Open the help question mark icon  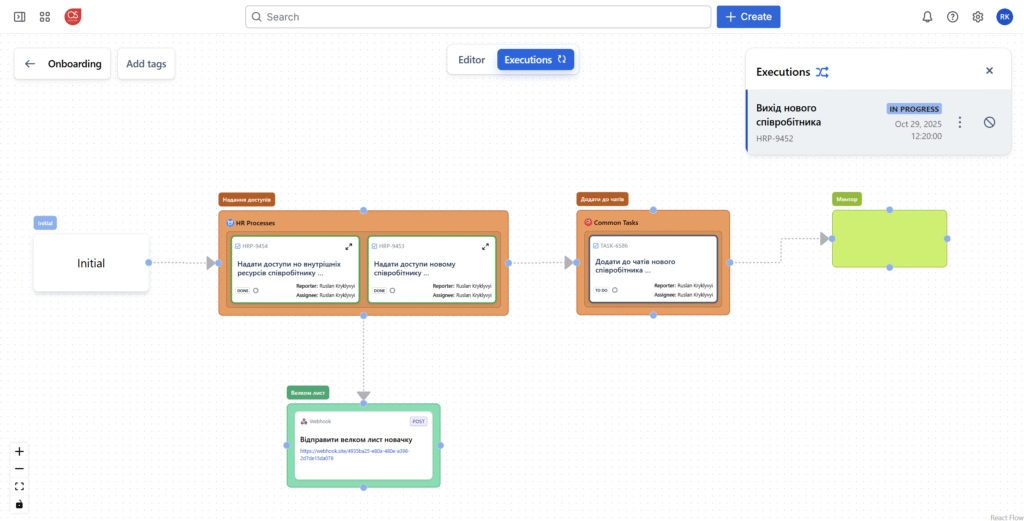(952, 17)
